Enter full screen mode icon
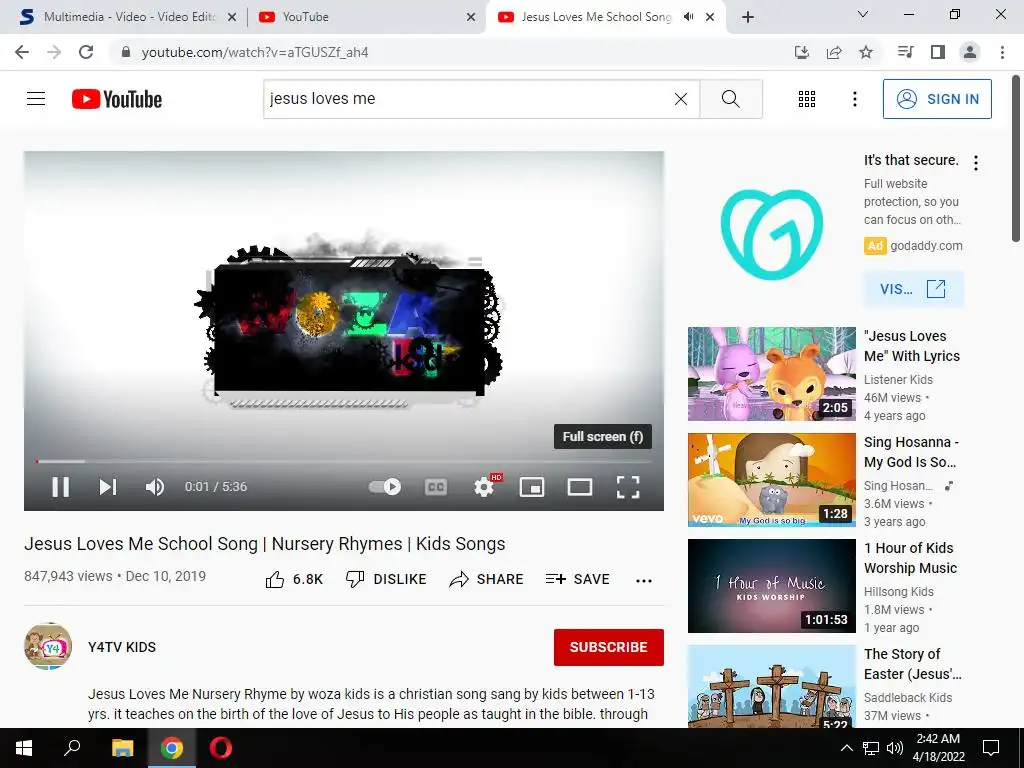Image resolution: width=1024 pixels, height=768 pixels. tap(628, 487)
